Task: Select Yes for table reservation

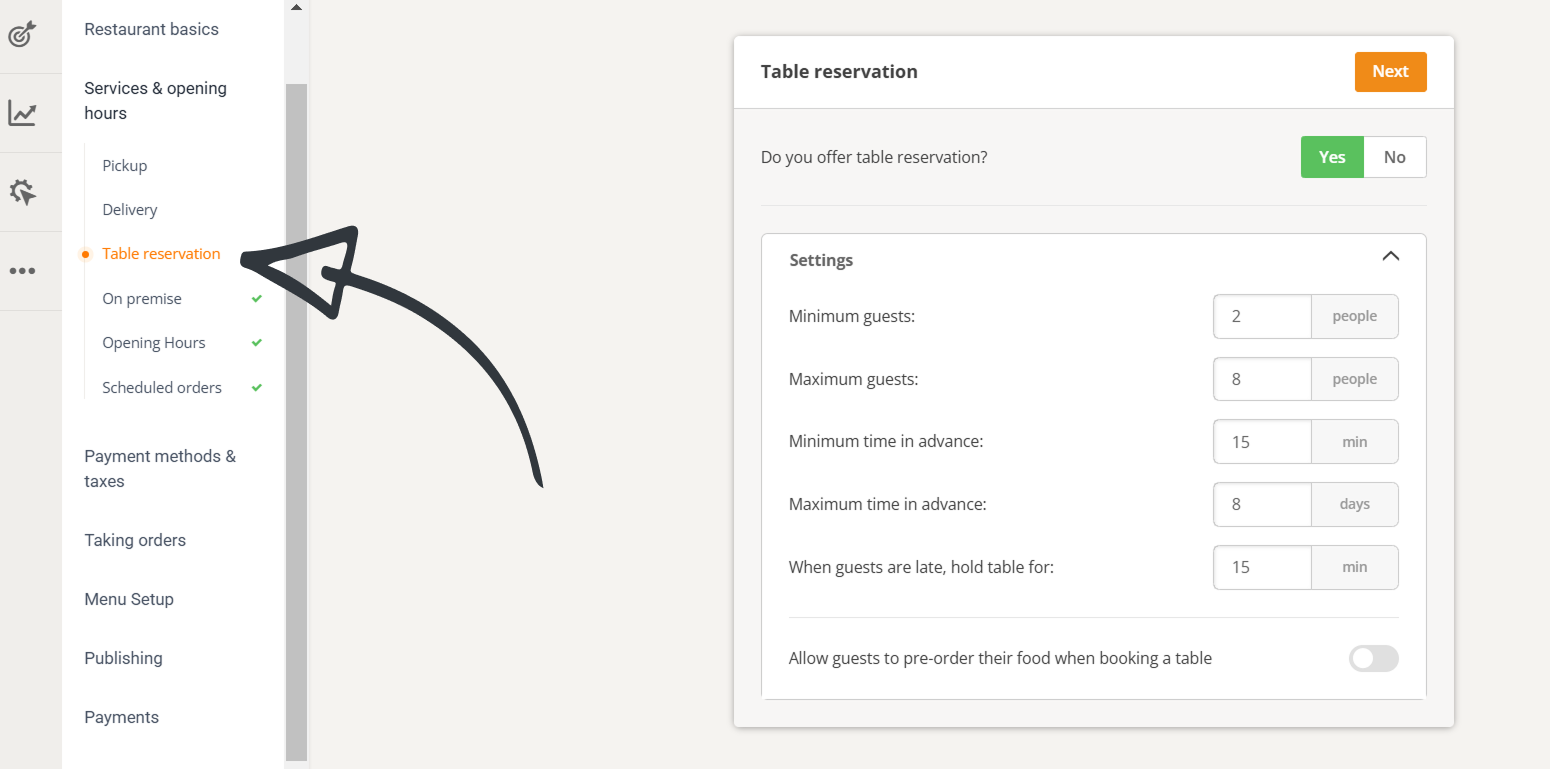Action: click(1331, 157)
